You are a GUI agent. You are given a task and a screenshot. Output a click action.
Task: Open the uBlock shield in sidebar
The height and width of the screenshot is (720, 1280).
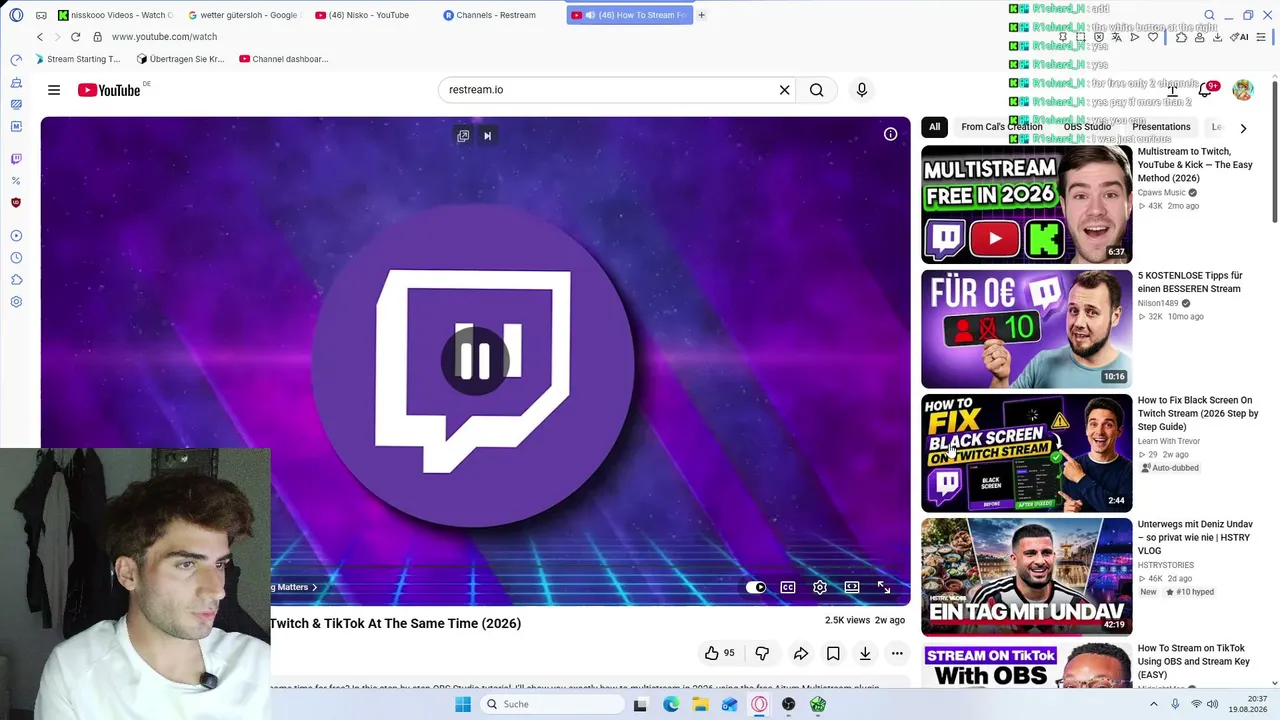coord(16,203)
